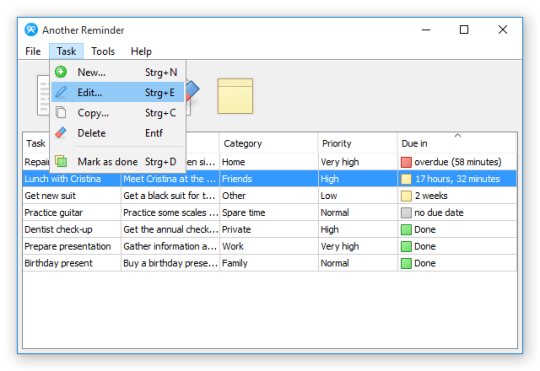Close the Another Reminder window
This screenshot has height=371, width=540.
click(x=503, y=30)
